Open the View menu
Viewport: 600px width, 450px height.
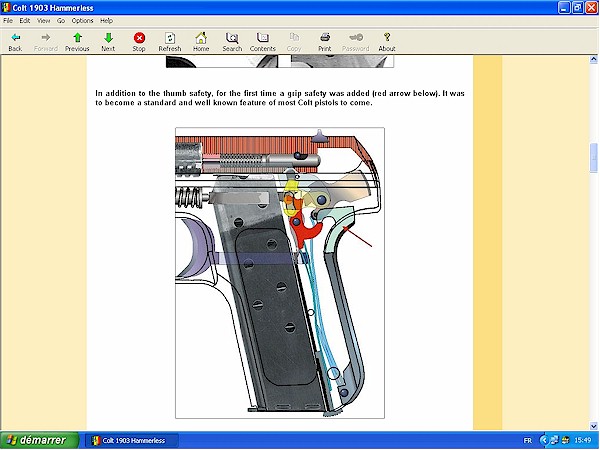coord(43,21)
